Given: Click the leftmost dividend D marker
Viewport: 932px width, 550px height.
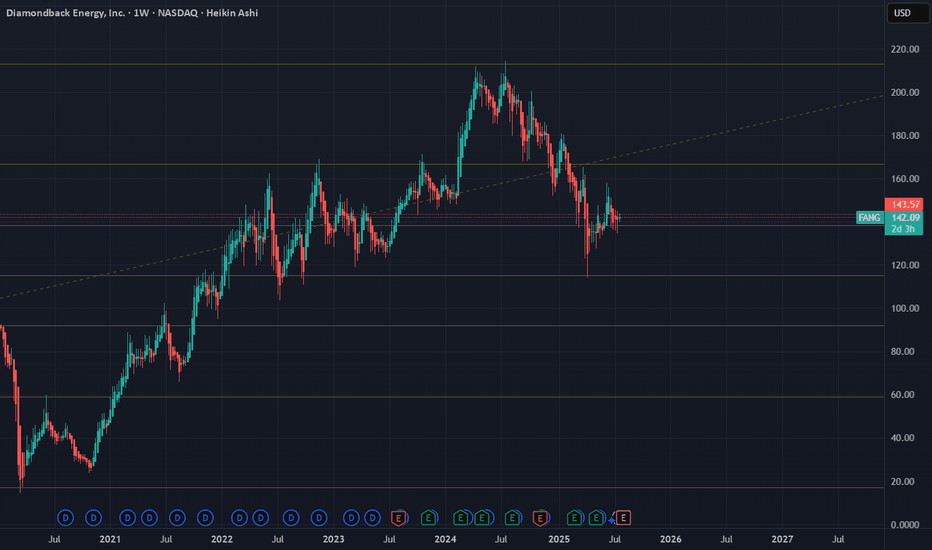Looking at the screenshot, I should tap(65, 517).
